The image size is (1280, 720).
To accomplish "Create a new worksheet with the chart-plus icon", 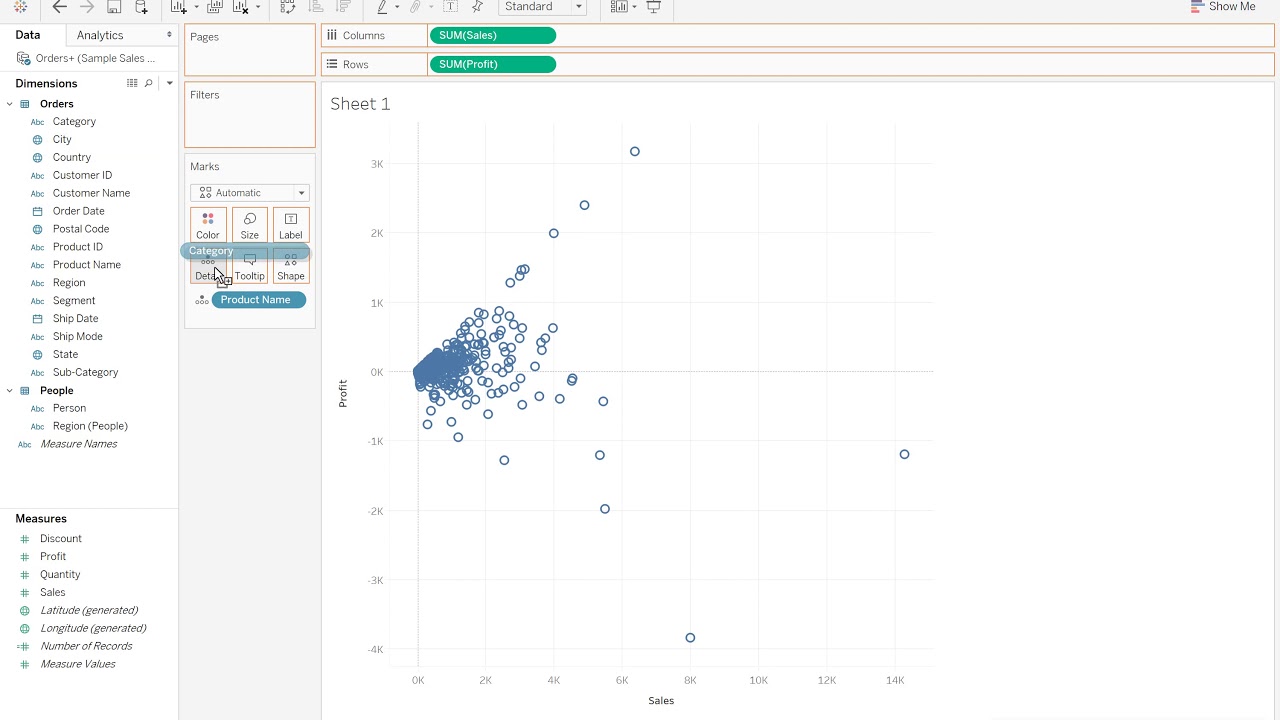I will pos(179,7).
